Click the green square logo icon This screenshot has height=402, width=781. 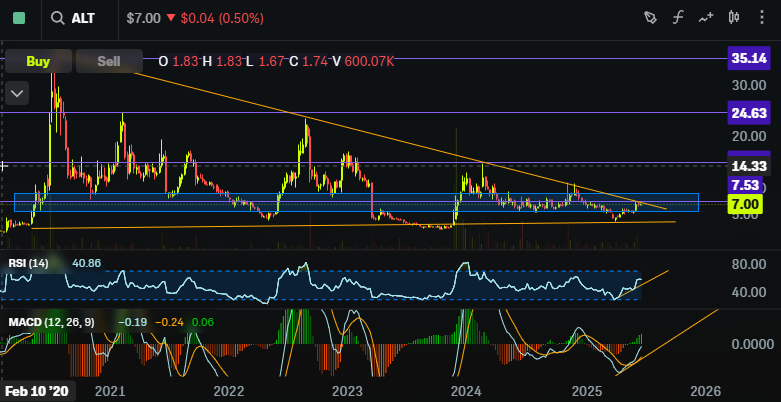tap(19, 18)
